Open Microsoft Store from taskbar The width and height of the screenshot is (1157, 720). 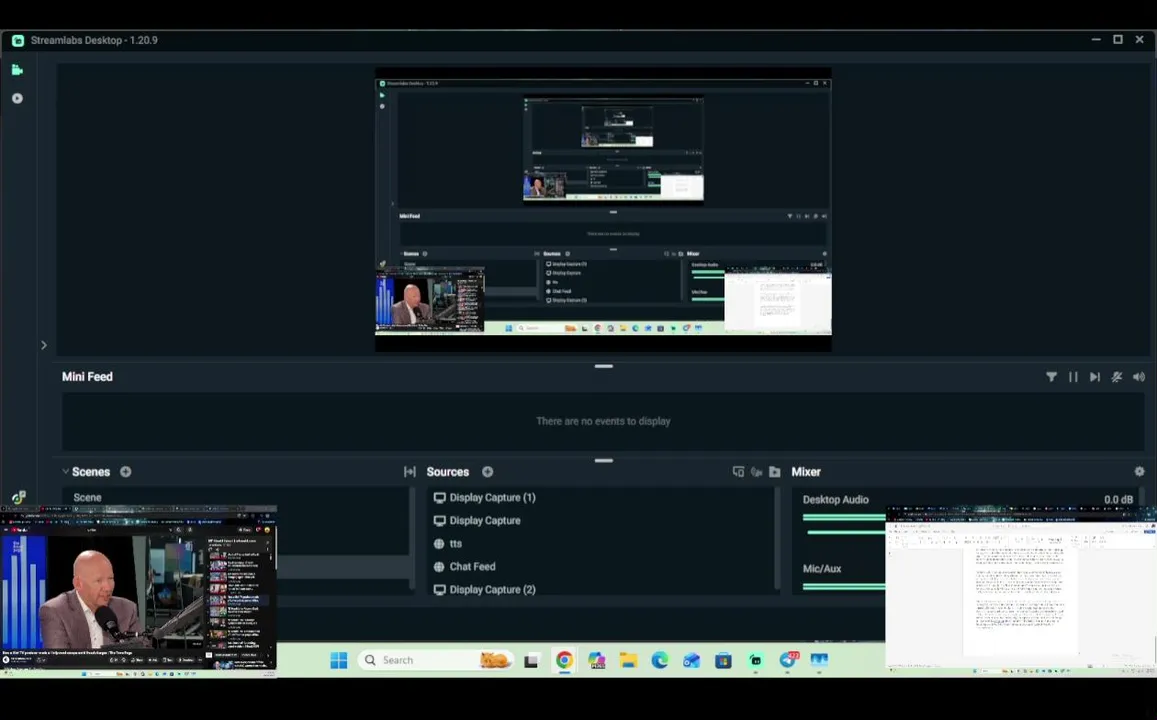(723, 660)
